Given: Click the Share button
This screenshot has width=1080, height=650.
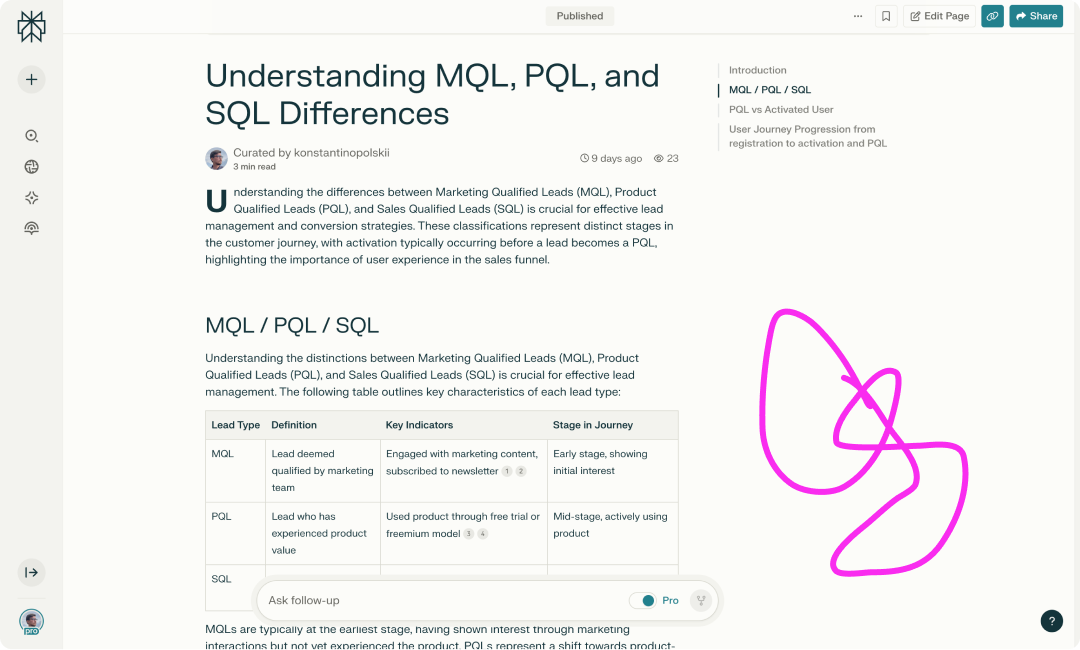Looking at the screenshot, I should (x=1035, y=16).
